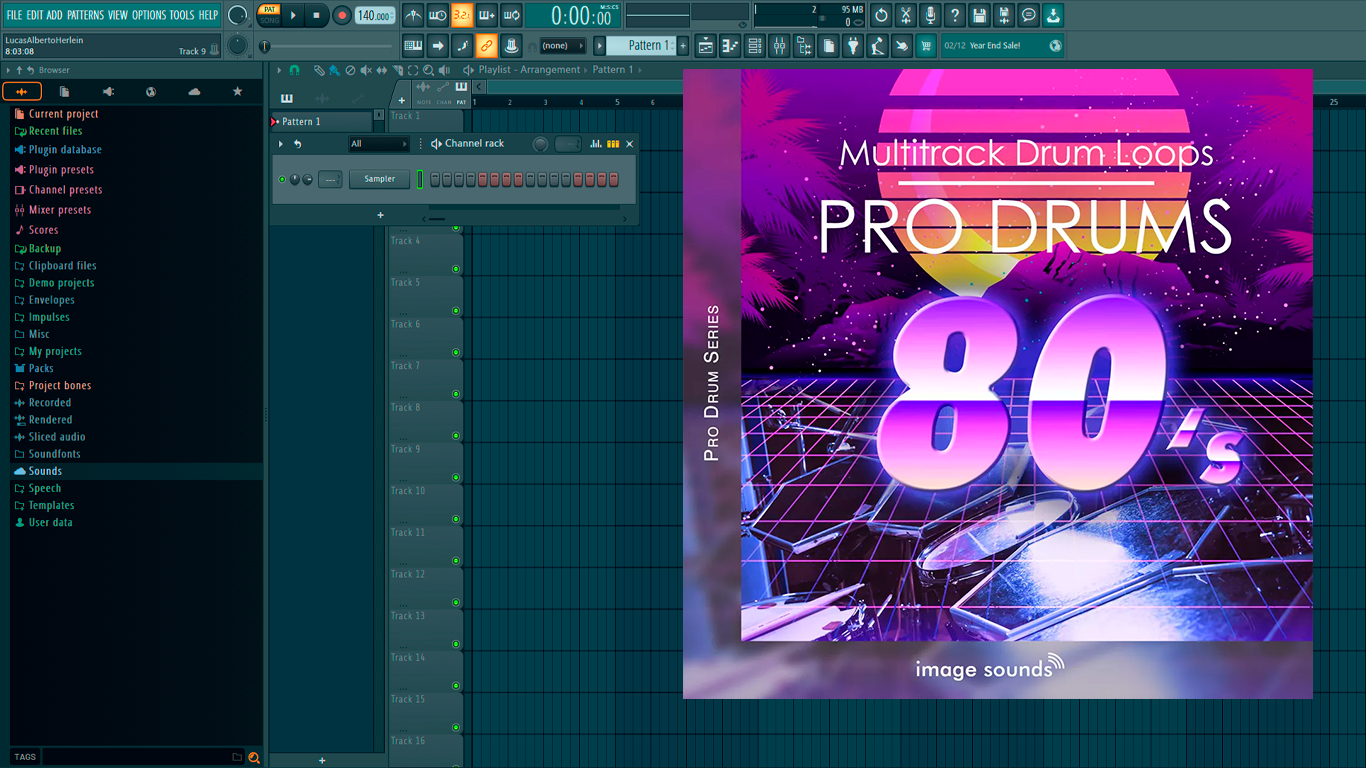Open the TOOLS menu
The width and height of the screenshot is (1366, 768).
182,15
